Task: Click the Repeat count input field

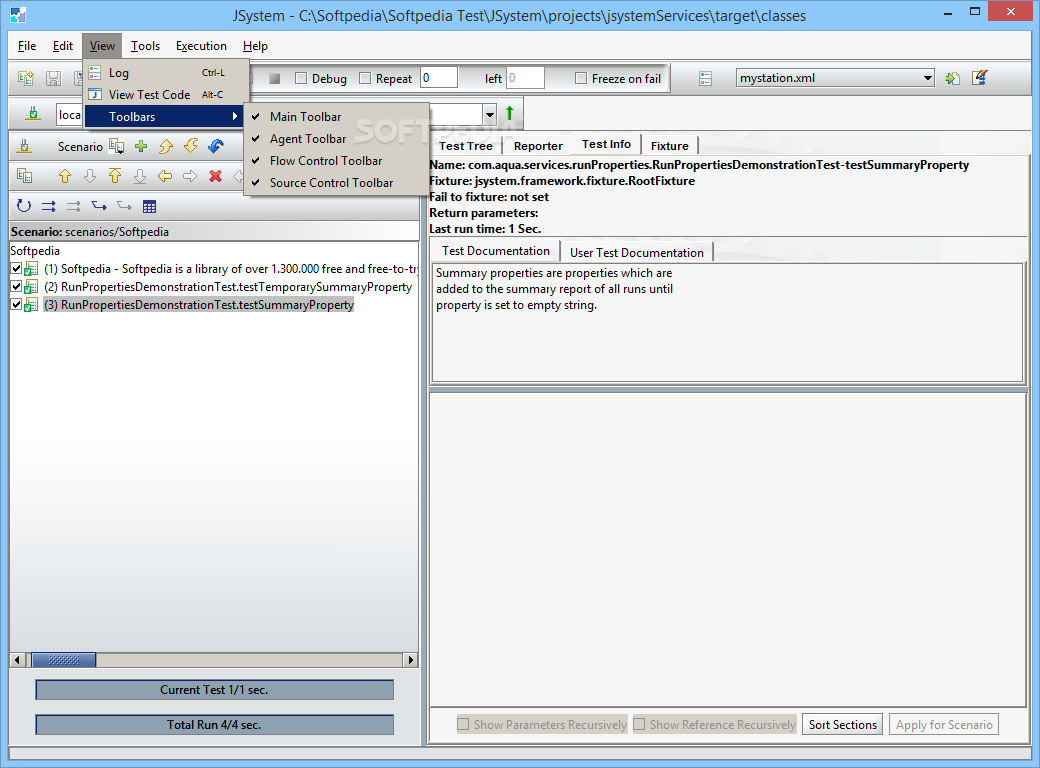Action: pyautogui.click(x=438, y=78)
